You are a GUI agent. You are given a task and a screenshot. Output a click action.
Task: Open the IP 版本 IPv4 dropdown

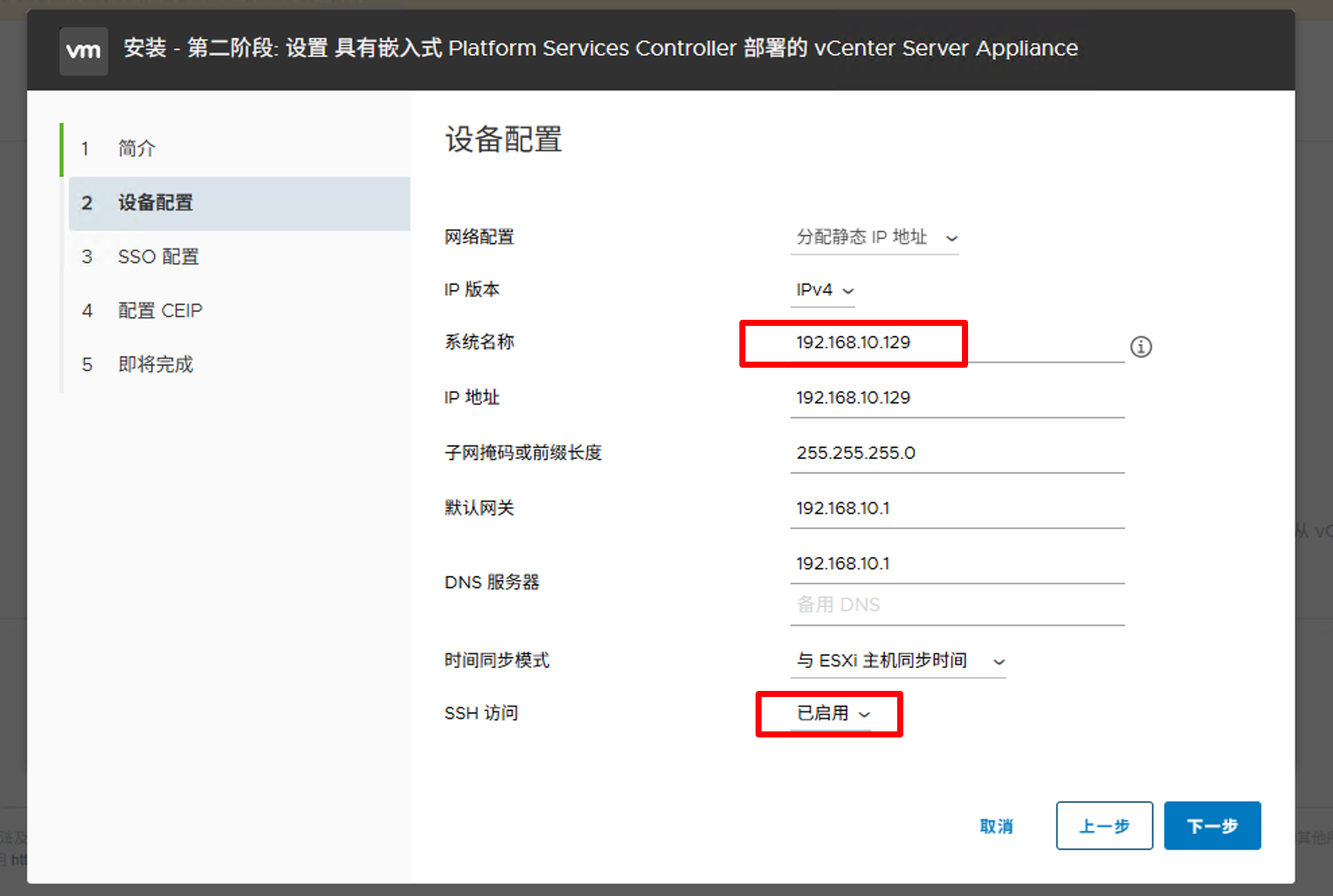823,290
